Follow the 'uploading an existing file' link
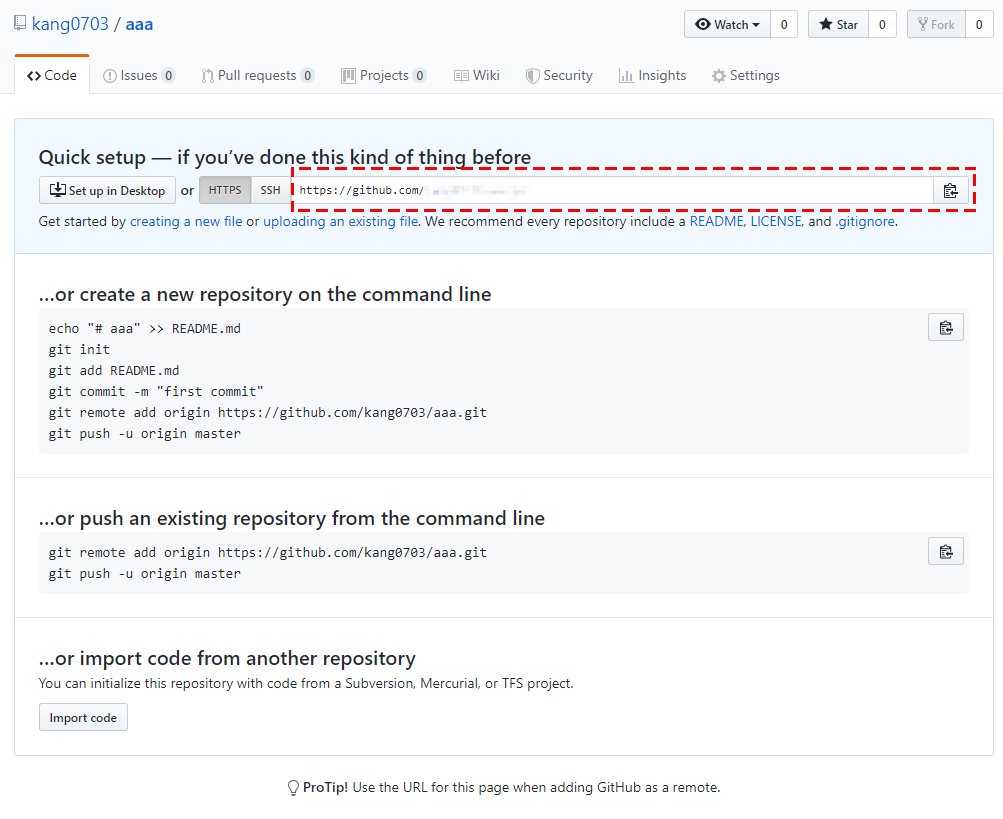Image resolution: width=1003 pixels, height=819 pixels. (x=340, y=221)
